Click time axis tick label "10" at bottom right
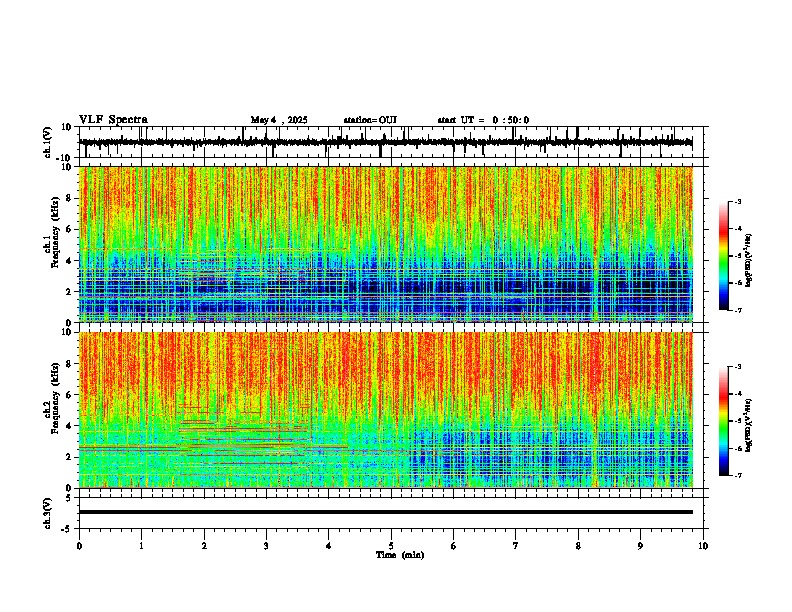 703,546
